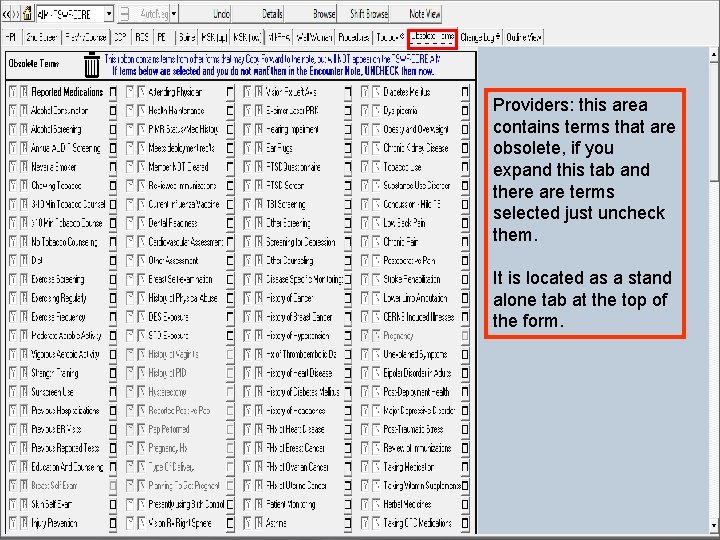Click the small box right of DES Exposure

click(230, 317)
